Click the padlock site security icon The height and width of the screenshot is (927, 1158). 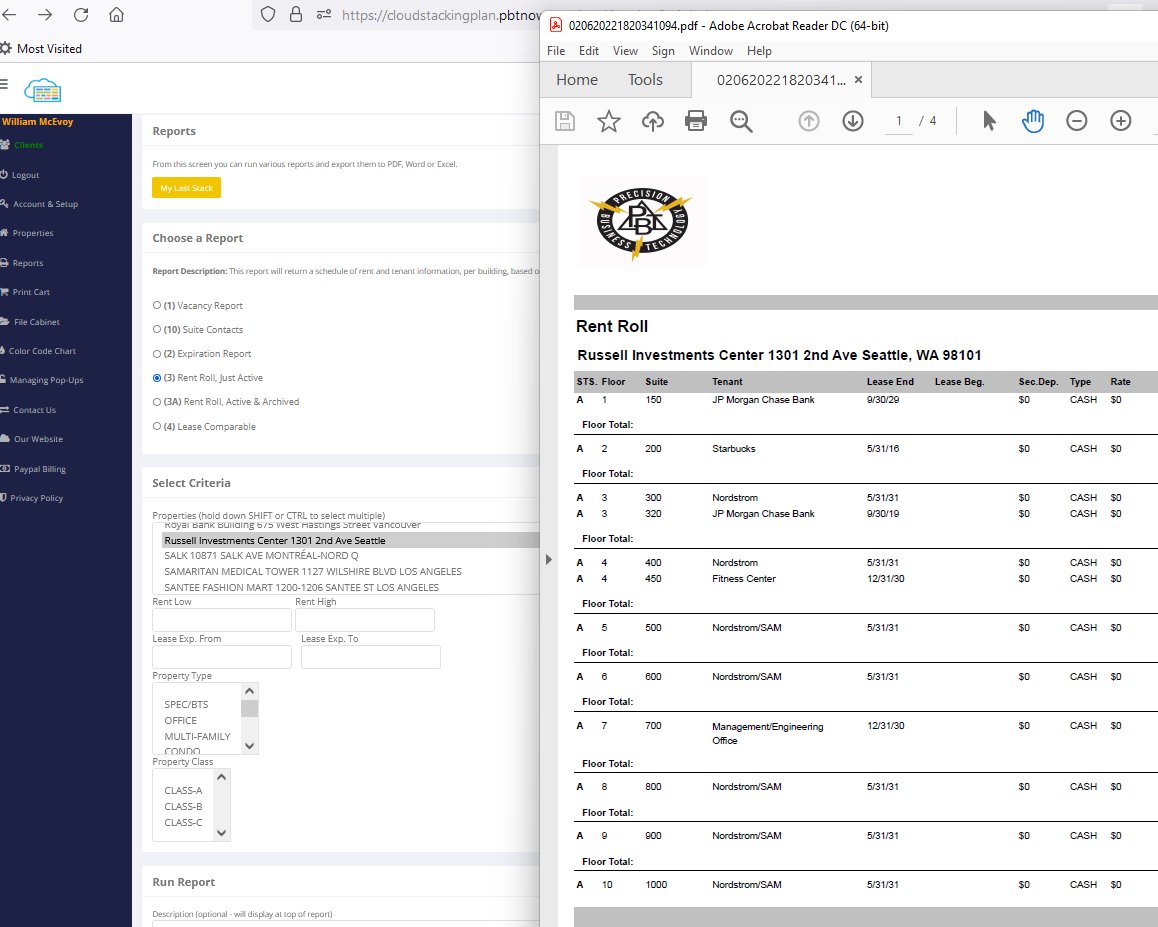coord(296,14)
